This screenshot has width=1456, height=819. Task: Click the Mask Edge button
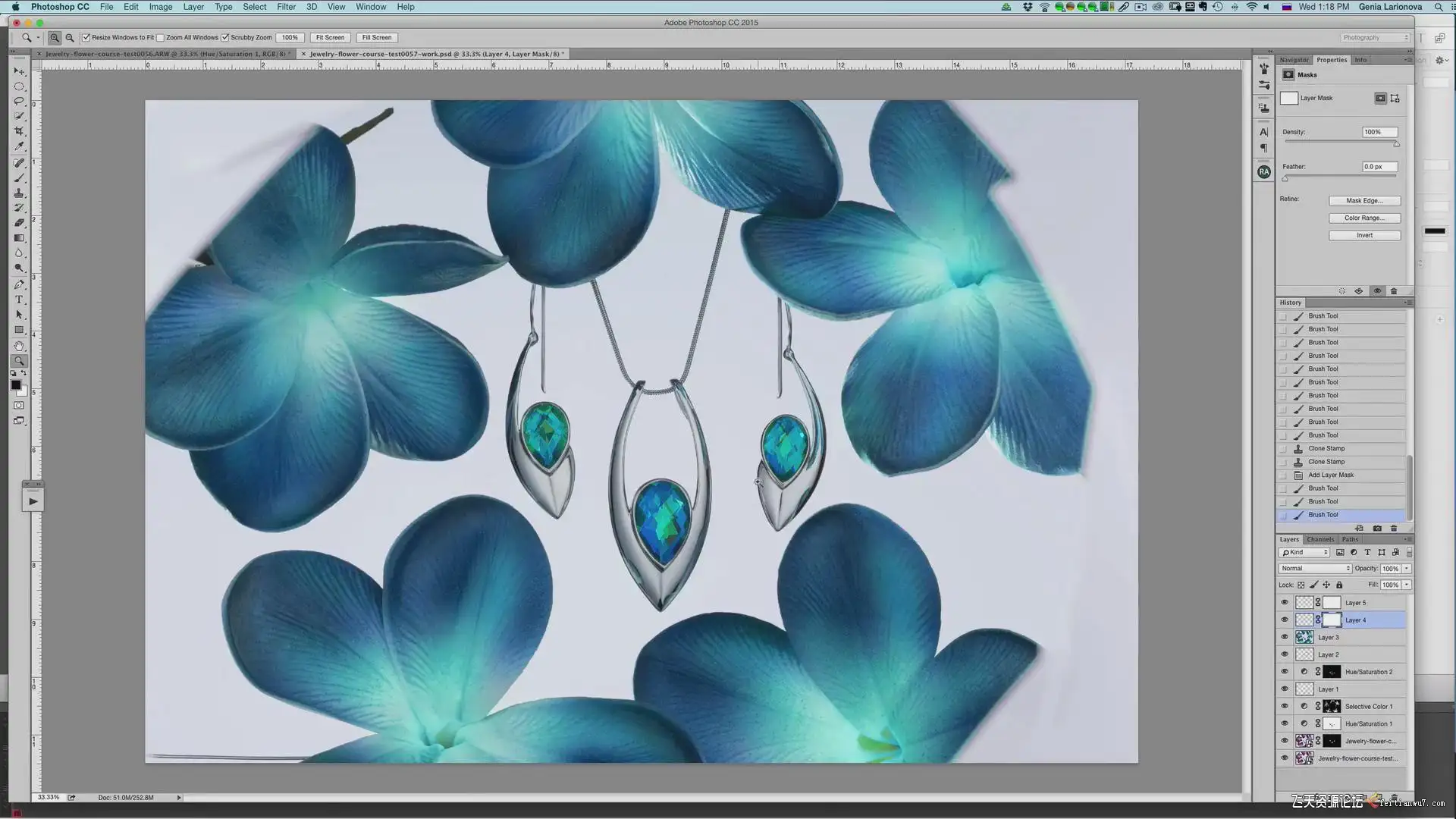click(x=1364, y=201)
